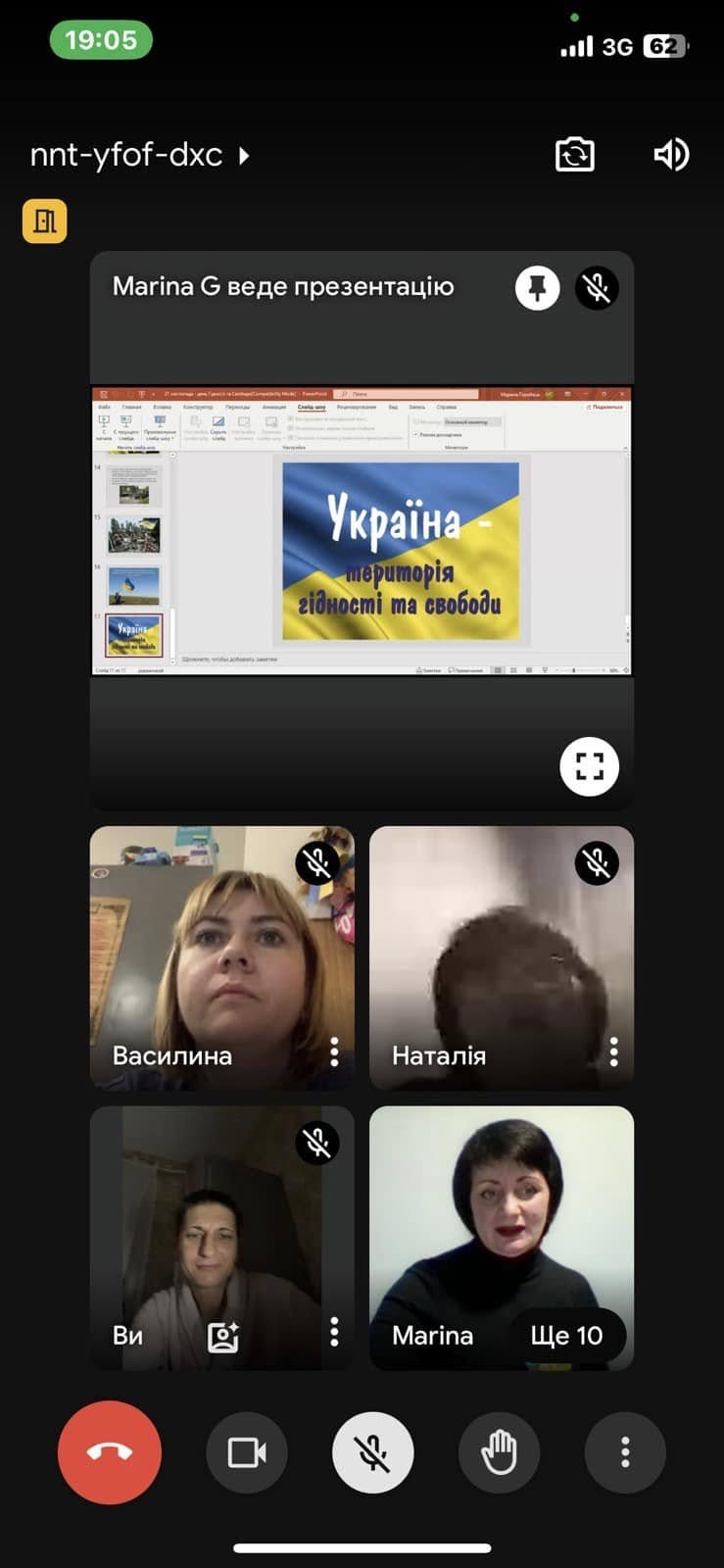Open more options in bottom call bar
The width and height of the screenshot is (724, 1568).
click(x=625, y=1452)
